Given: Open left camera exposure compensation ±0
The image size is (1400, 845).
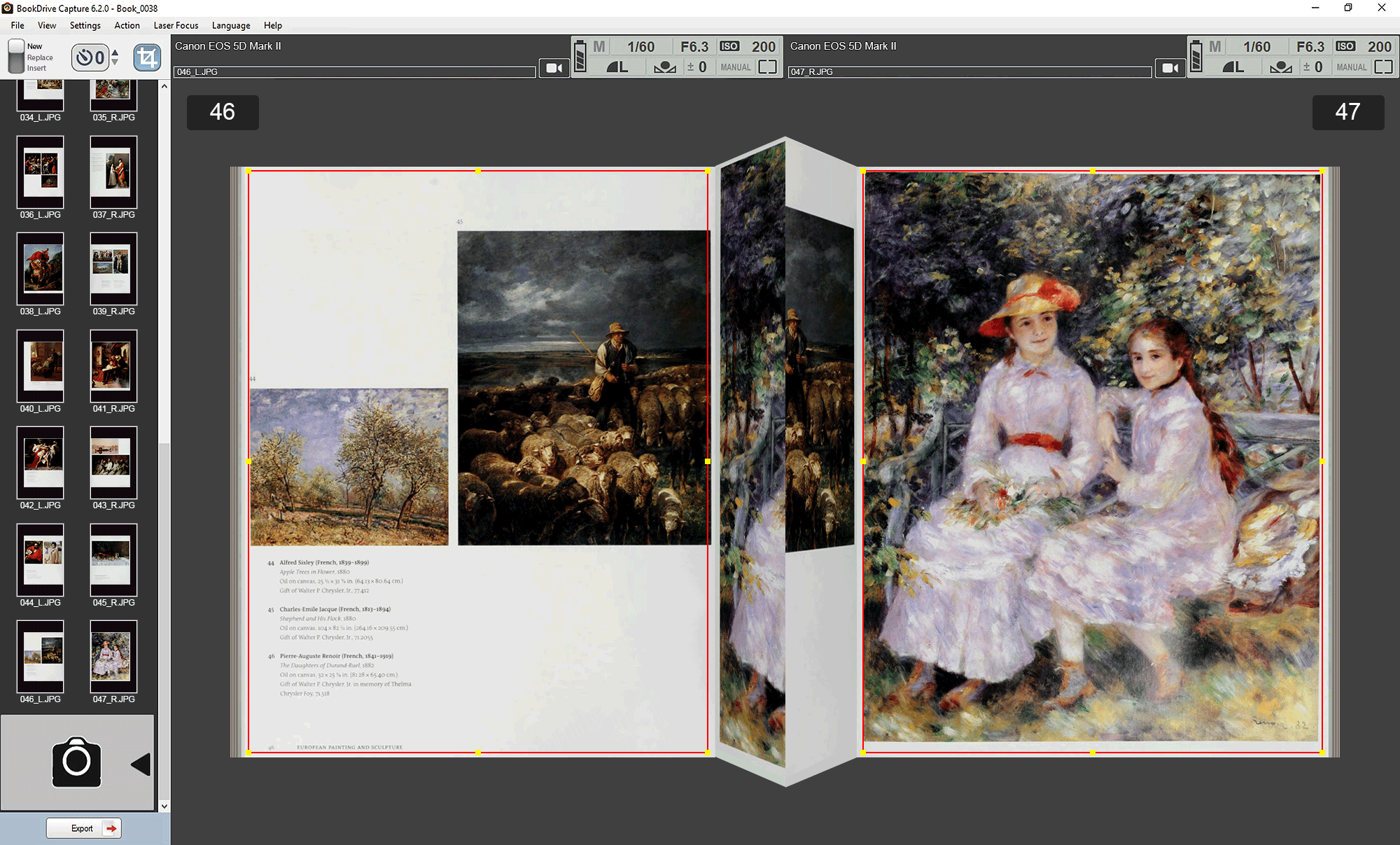Looking at the screenshot, I should 696,67.
